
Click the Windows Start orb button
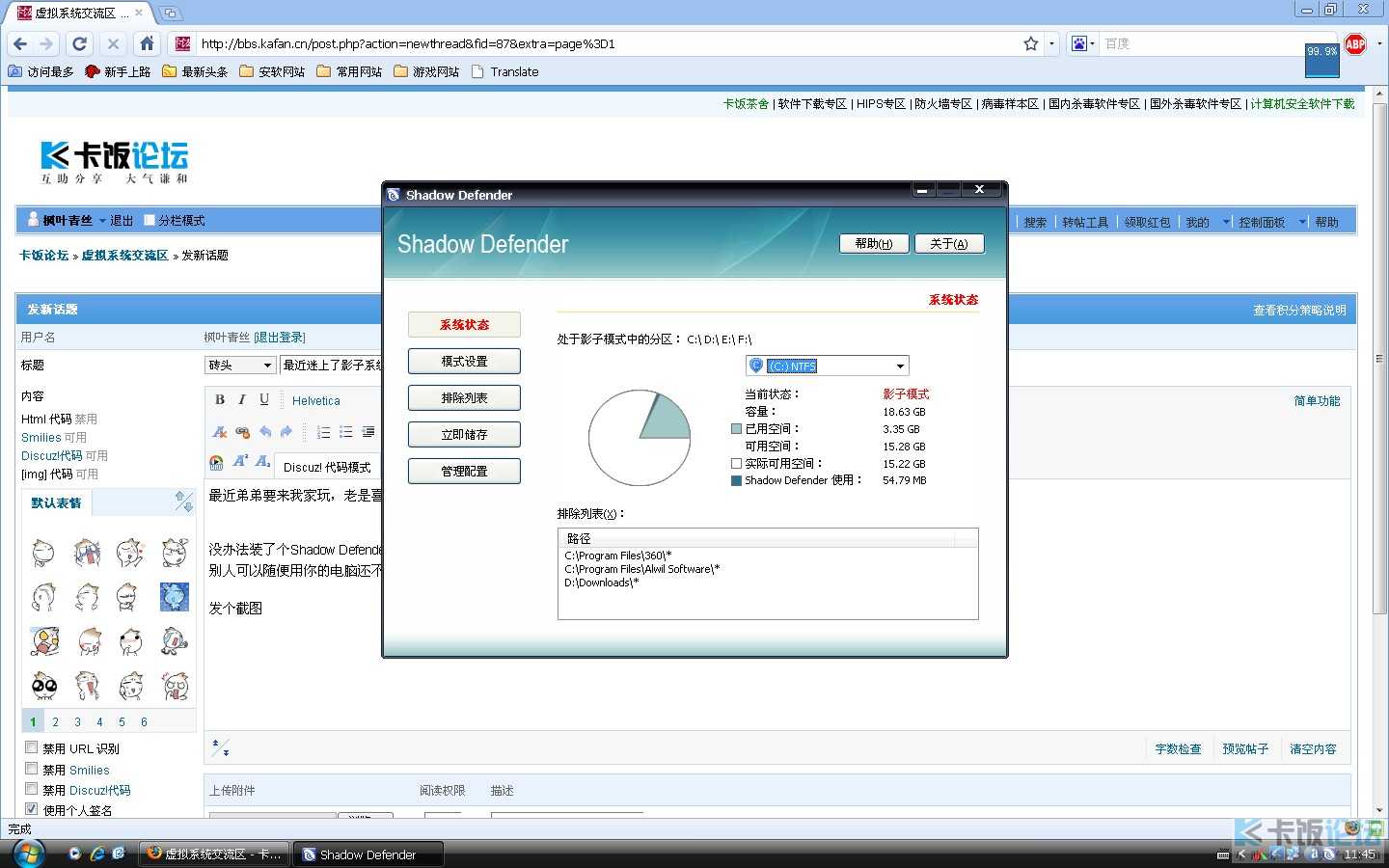(28, 854)
